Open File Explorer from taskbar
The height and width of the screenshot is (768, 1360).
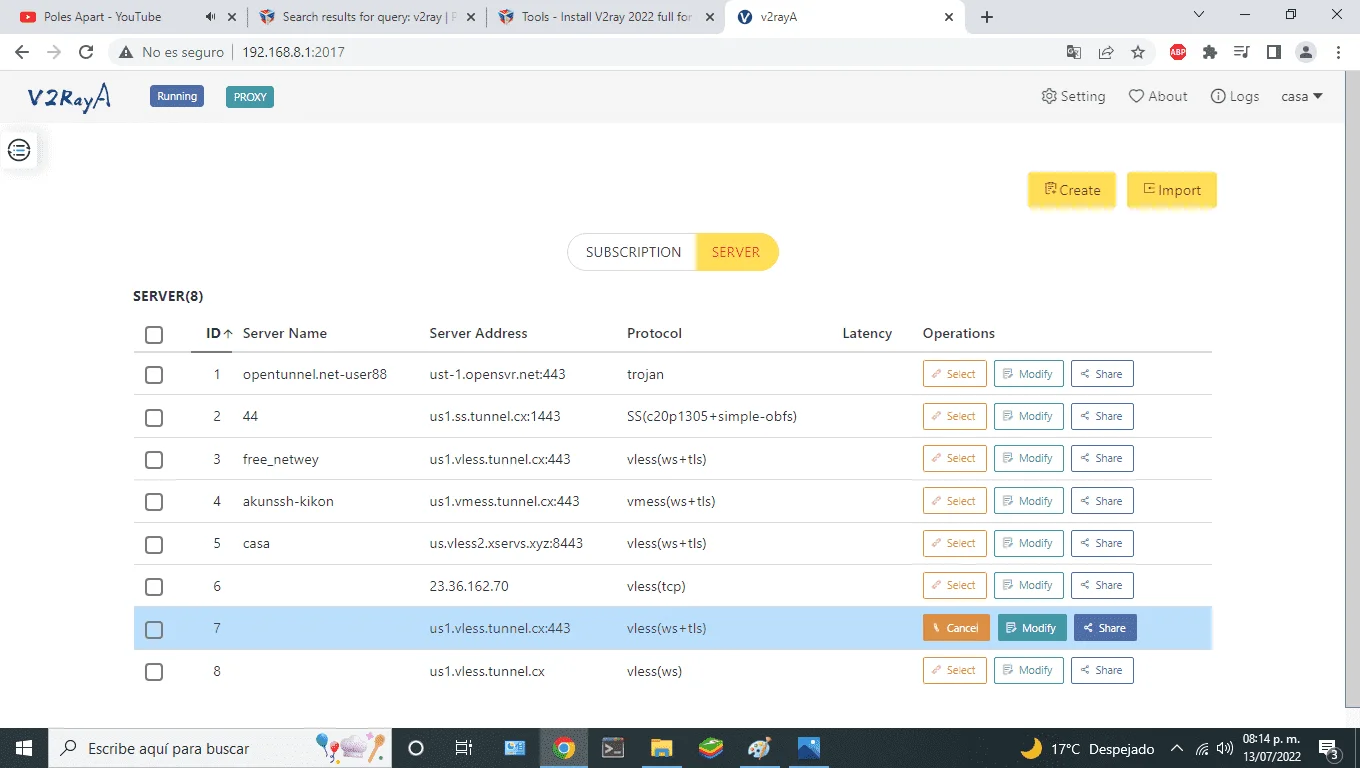[x=661, y=748]
